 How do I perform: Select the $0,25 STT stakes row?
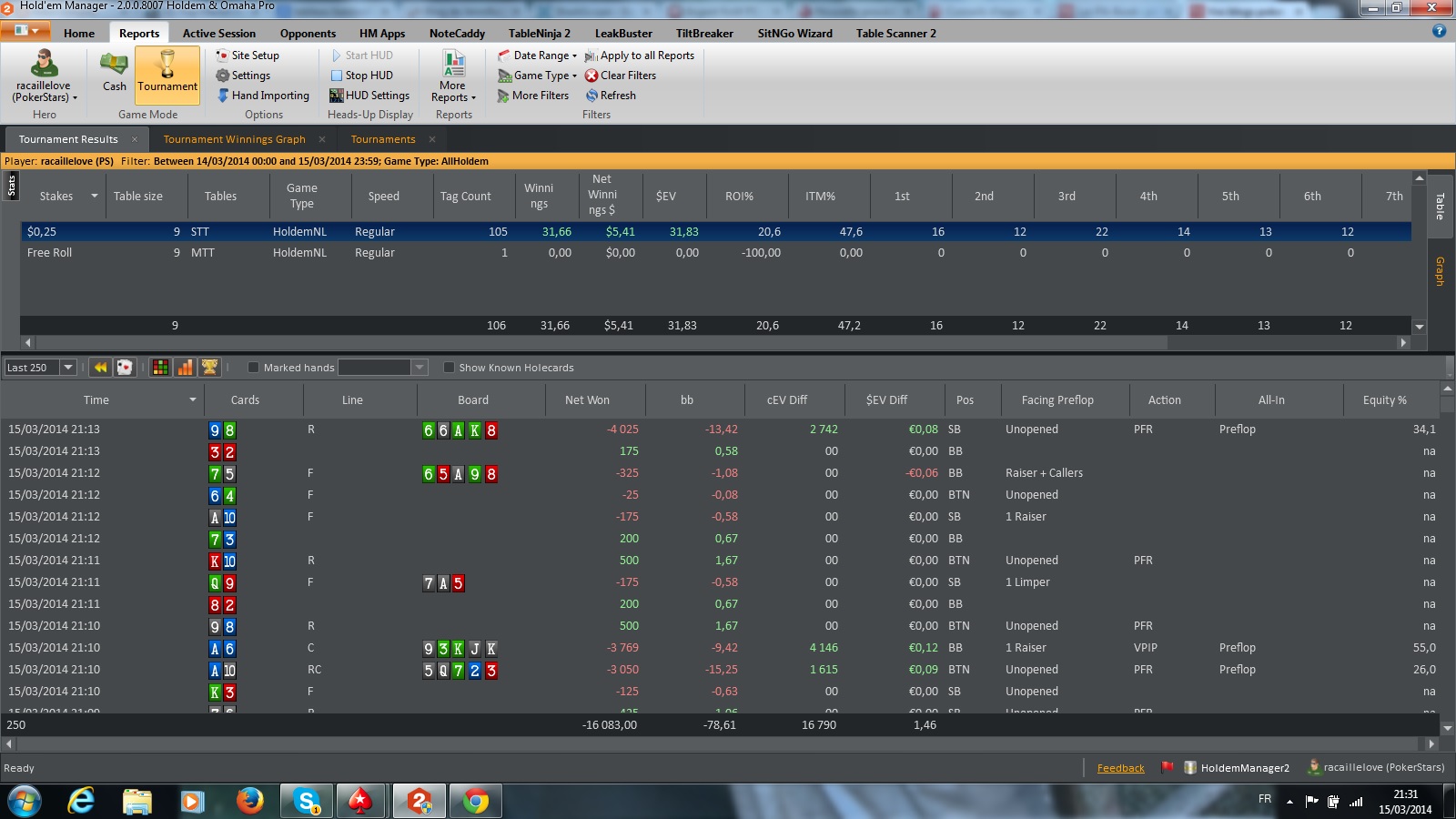(x=715, y=232)
